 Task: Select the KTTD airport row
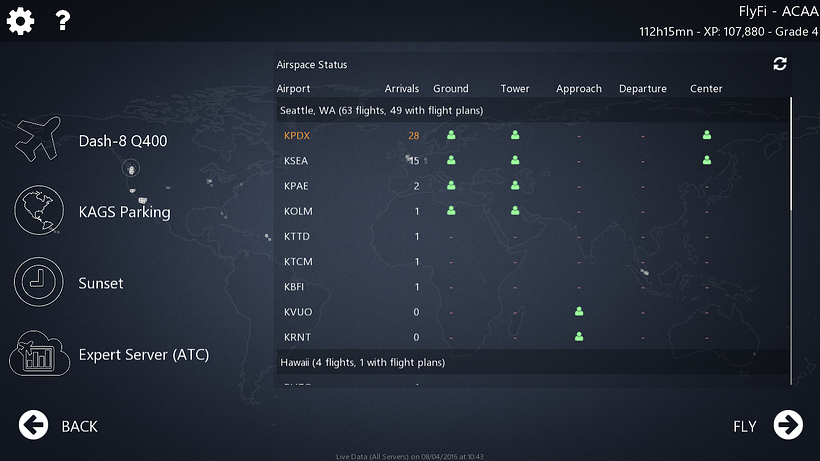tap(532, 236)
